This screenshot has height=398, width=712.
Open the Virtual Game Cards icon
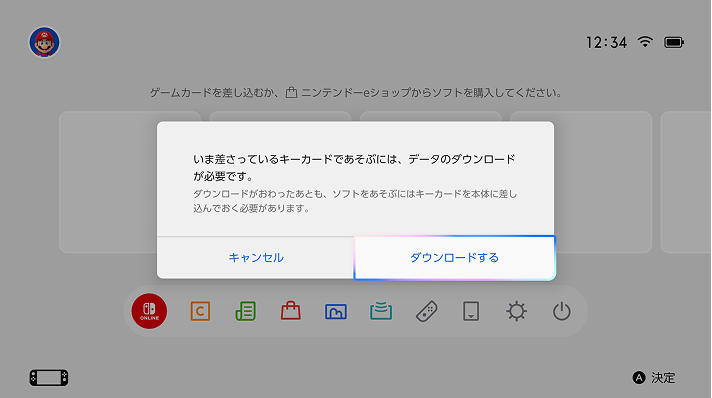(x=471, y=312)
